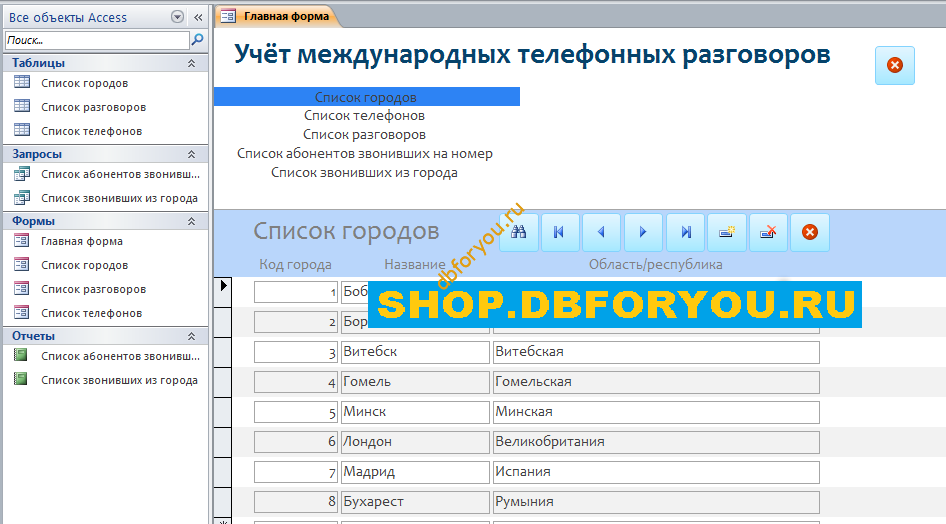Collapse the Запросы group
This screenshot has height=524, width=946.
tap(191, 154)
